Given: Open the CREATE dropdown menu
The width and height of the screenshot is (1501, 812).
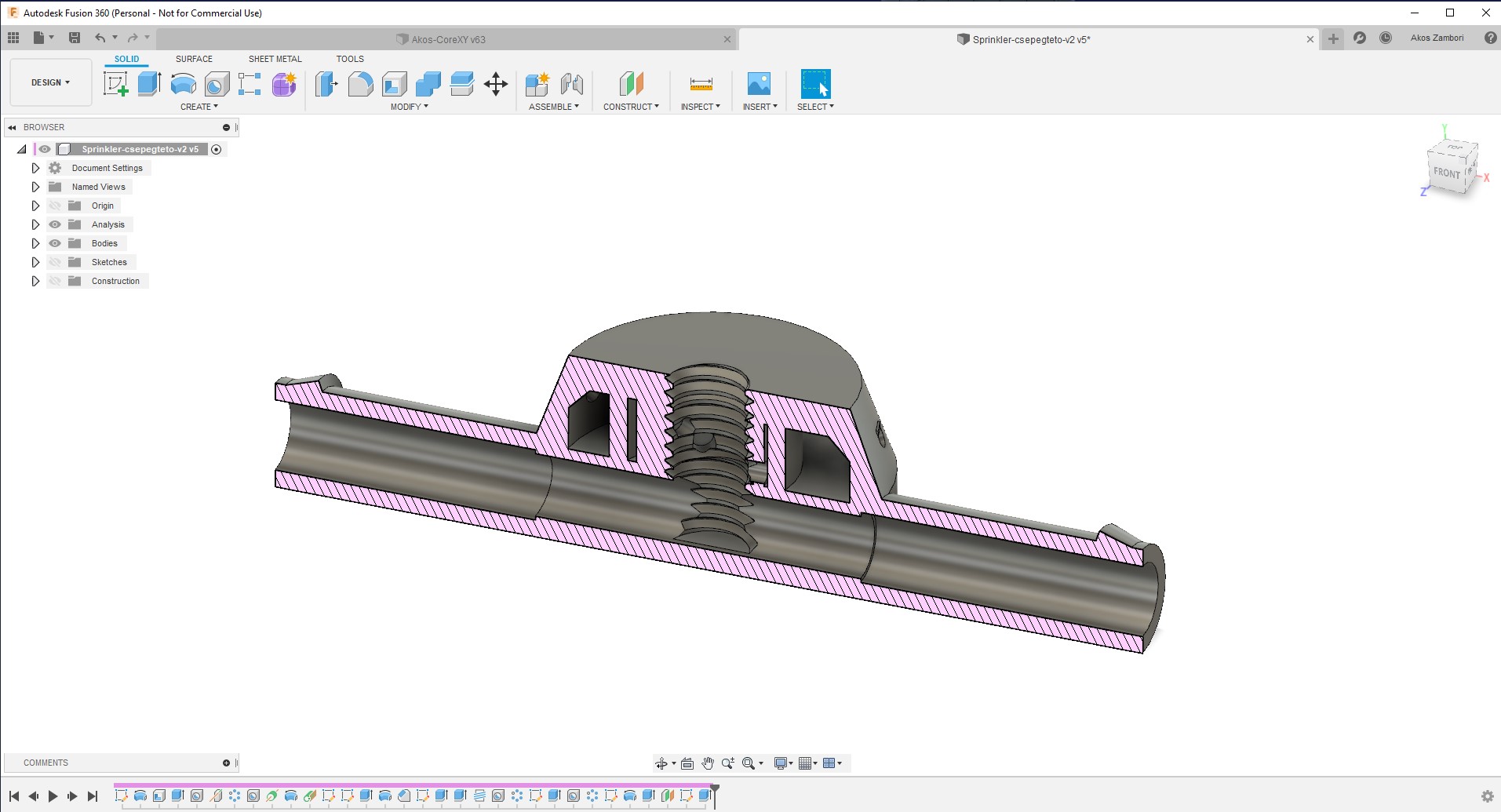Looking at the screenshot, I should point(199,107).
